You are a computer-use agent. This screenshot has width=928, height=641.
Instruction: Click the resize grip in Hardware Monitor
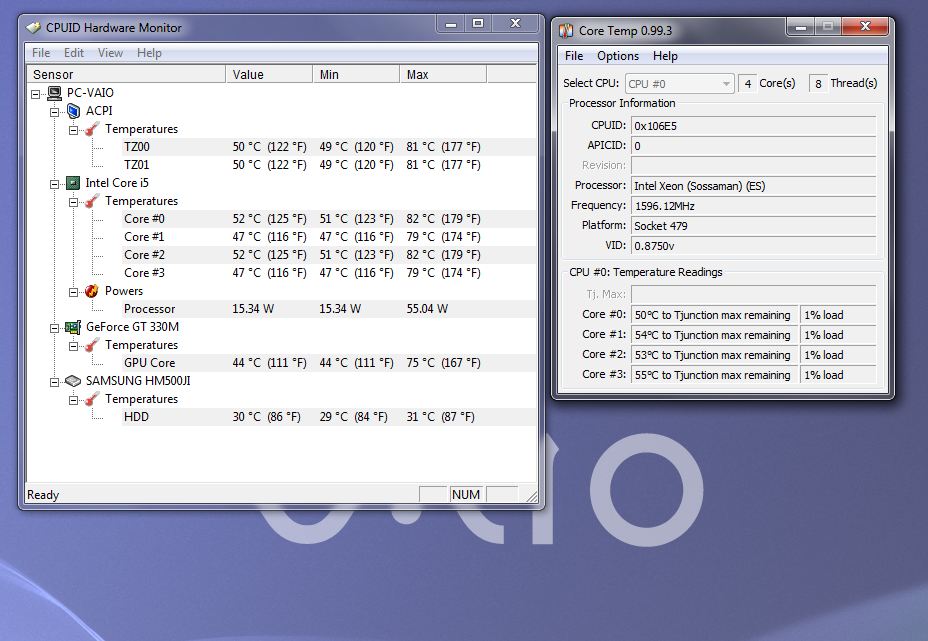531,497
